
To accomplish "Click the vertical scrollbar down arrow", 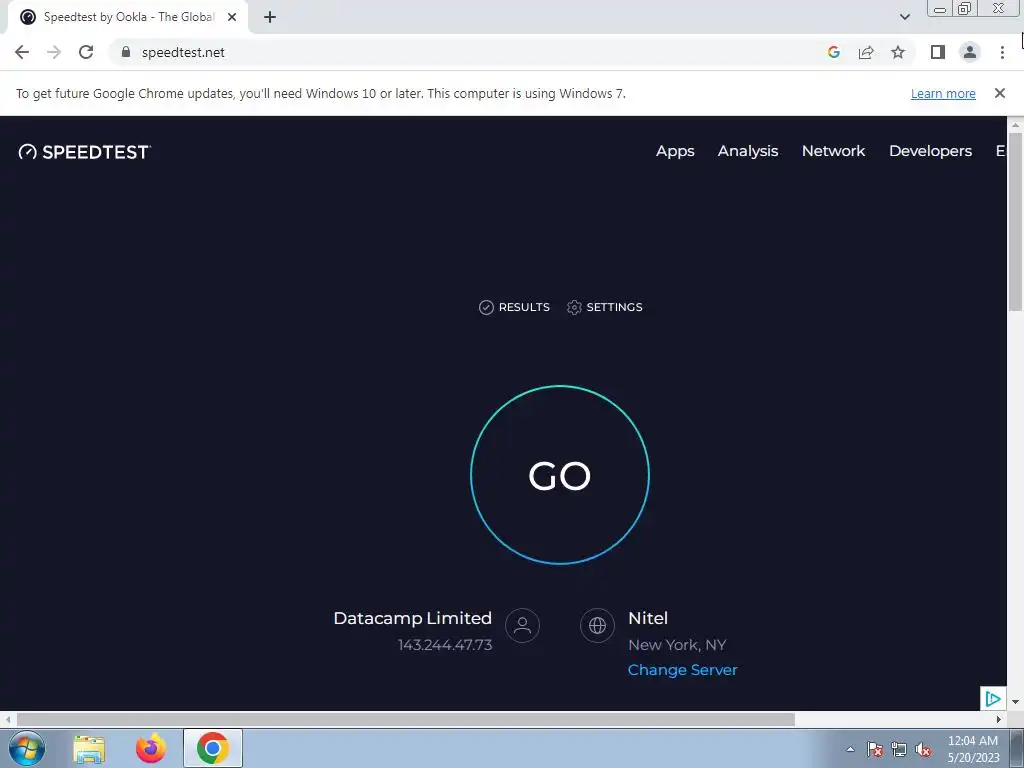I will pyautogui.click(x=1015, y=702).
